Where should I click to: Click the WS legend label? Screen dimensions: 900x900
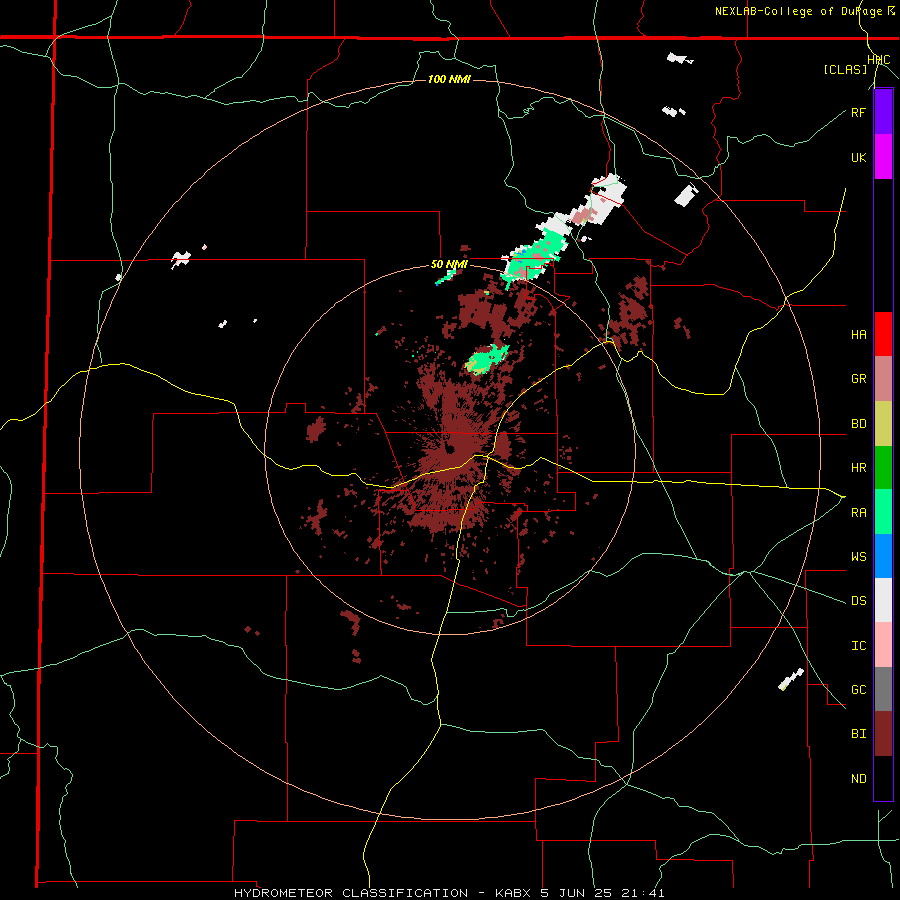tap(859, 556)
